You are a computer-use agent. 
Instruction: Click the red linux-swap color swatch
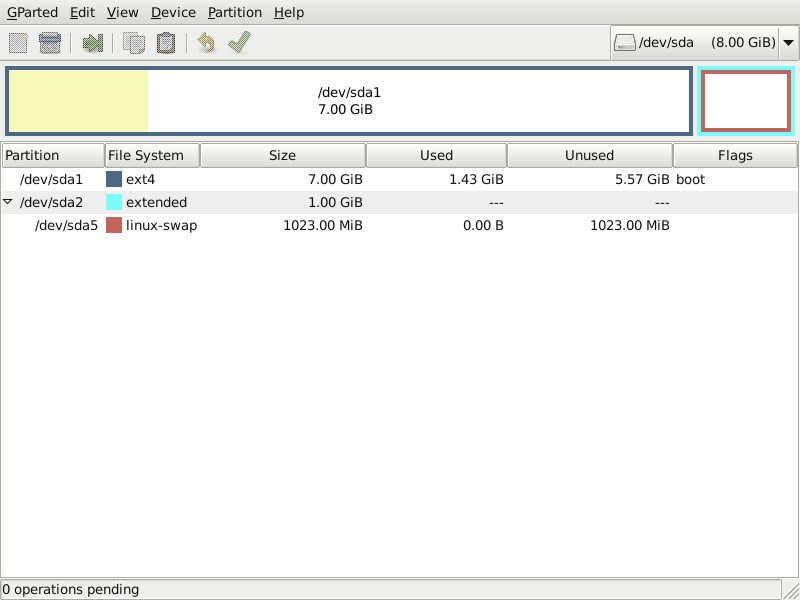coord(113,225)
